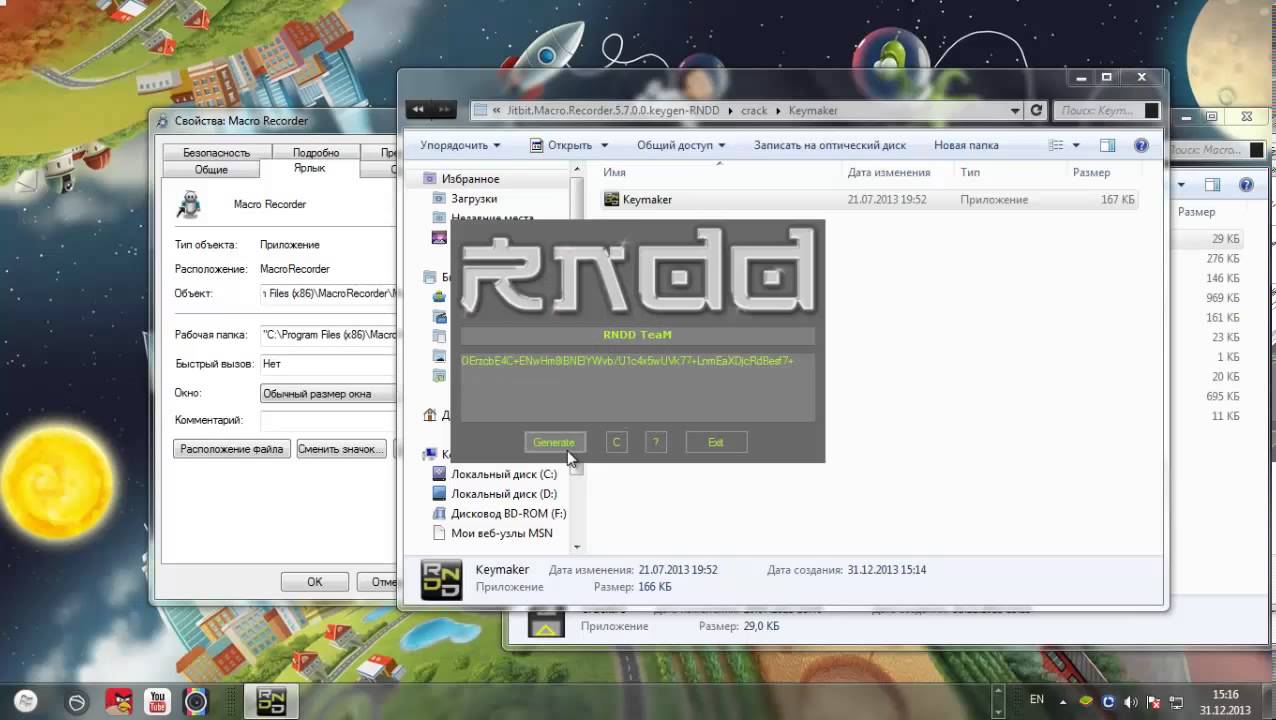Open the address bar history dropdown
This screenshot has width=1276, height=720.
1015,110
